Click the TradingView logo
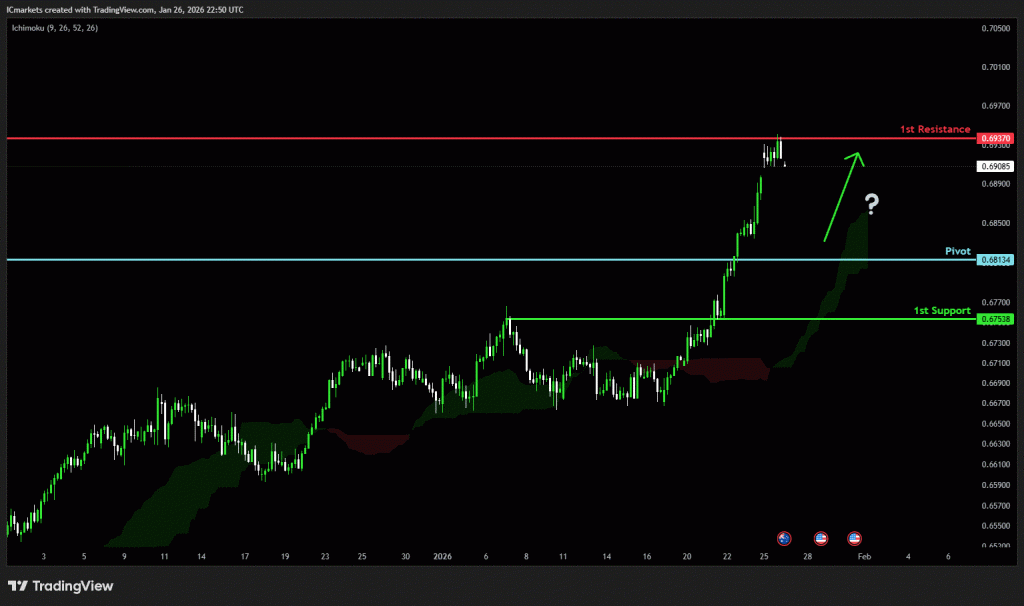 [61, 586]
